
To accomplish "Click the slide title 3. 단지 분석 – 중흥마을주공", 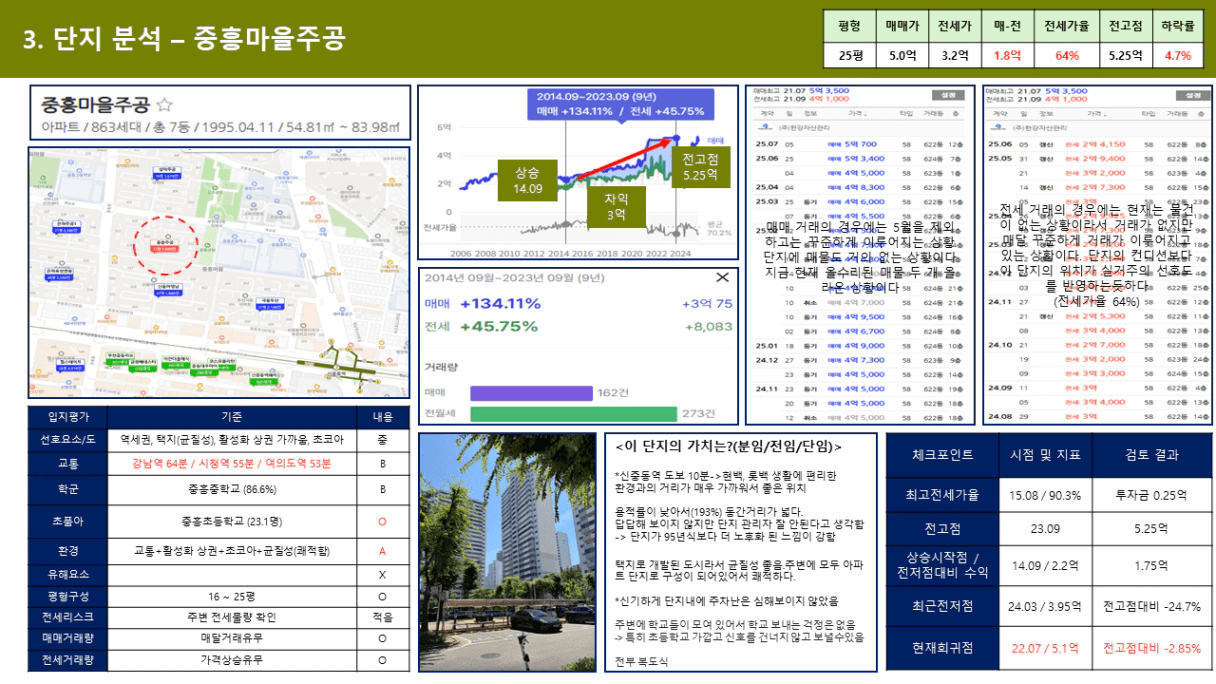I will 185,40.
